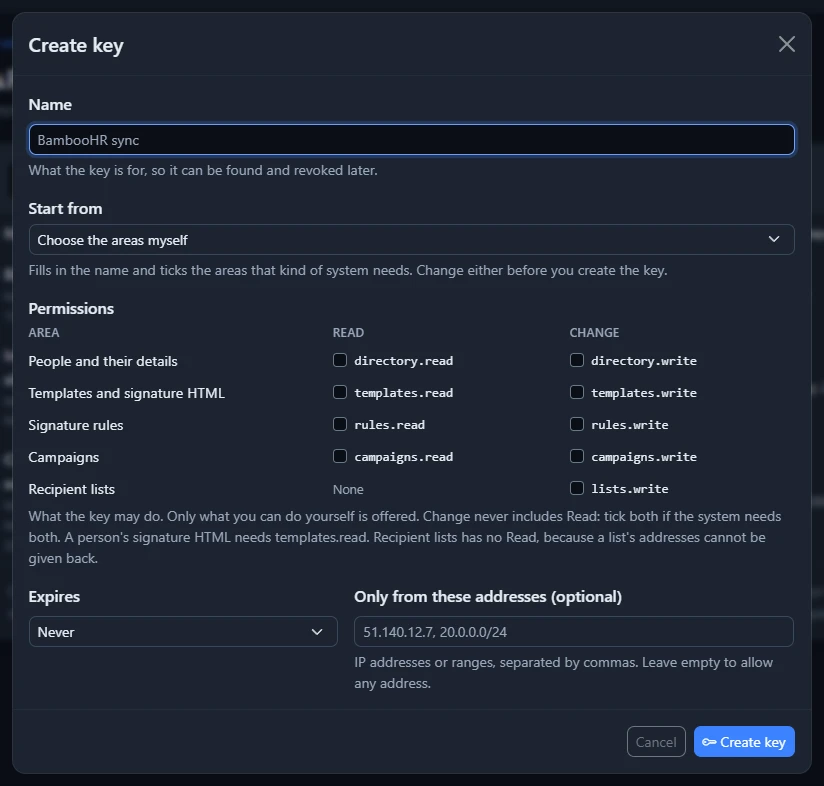
Task: Open the Expires dropdown
Action: (183, 632)
